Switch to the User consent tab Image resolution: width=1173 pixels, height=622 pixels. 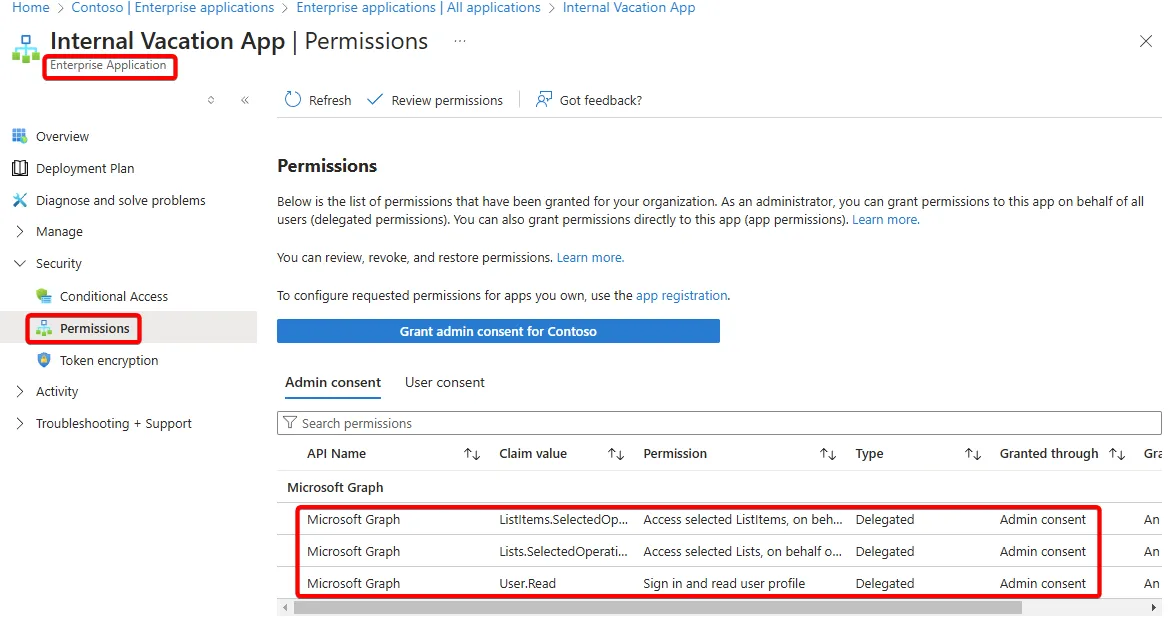click(x=444, y=382)
